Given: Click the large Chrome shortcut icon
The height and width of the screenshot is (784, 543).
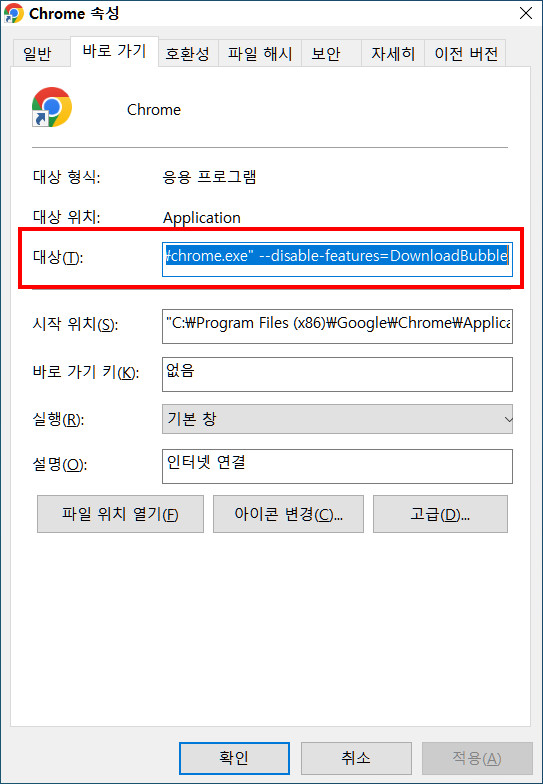Looking at the screenshot, I should click(x=52, y=107).
